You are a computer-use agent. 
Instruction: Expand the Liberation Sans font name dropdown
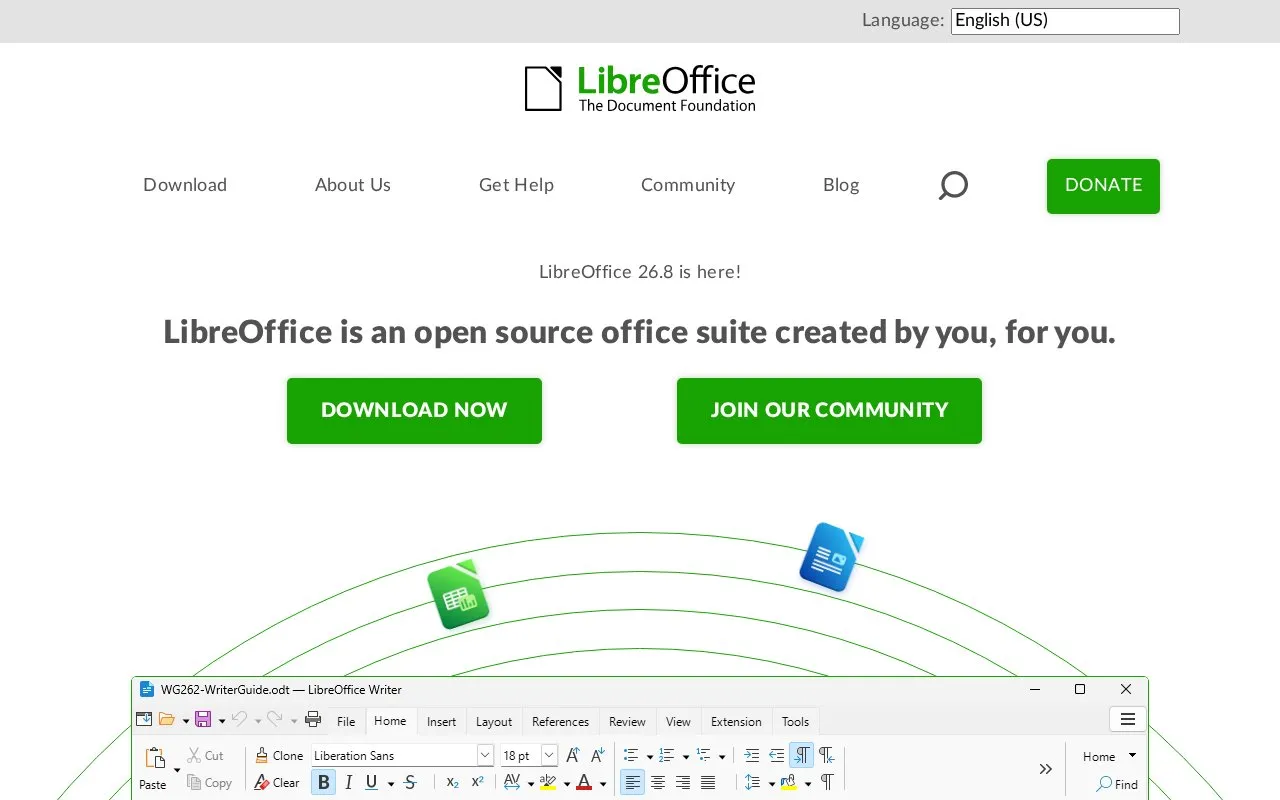(485, 755)
